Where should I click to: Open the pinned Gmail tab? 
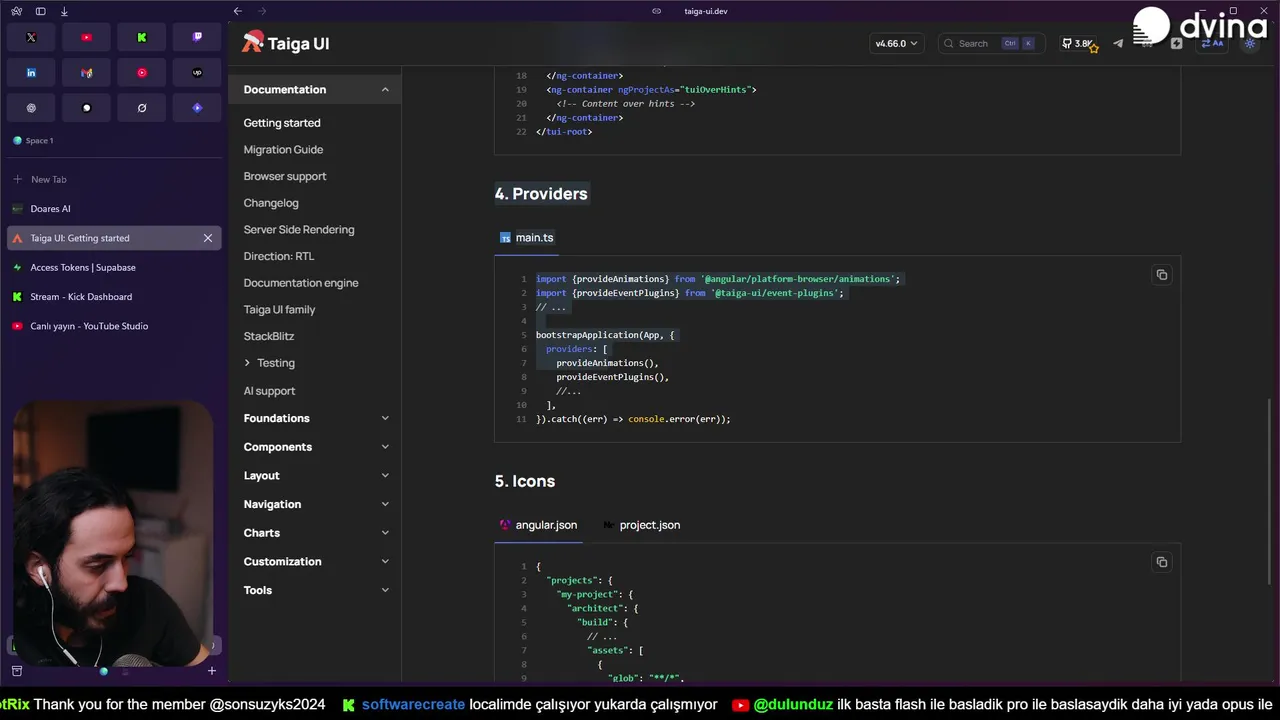pyautogui.click(x=86, y=73)
